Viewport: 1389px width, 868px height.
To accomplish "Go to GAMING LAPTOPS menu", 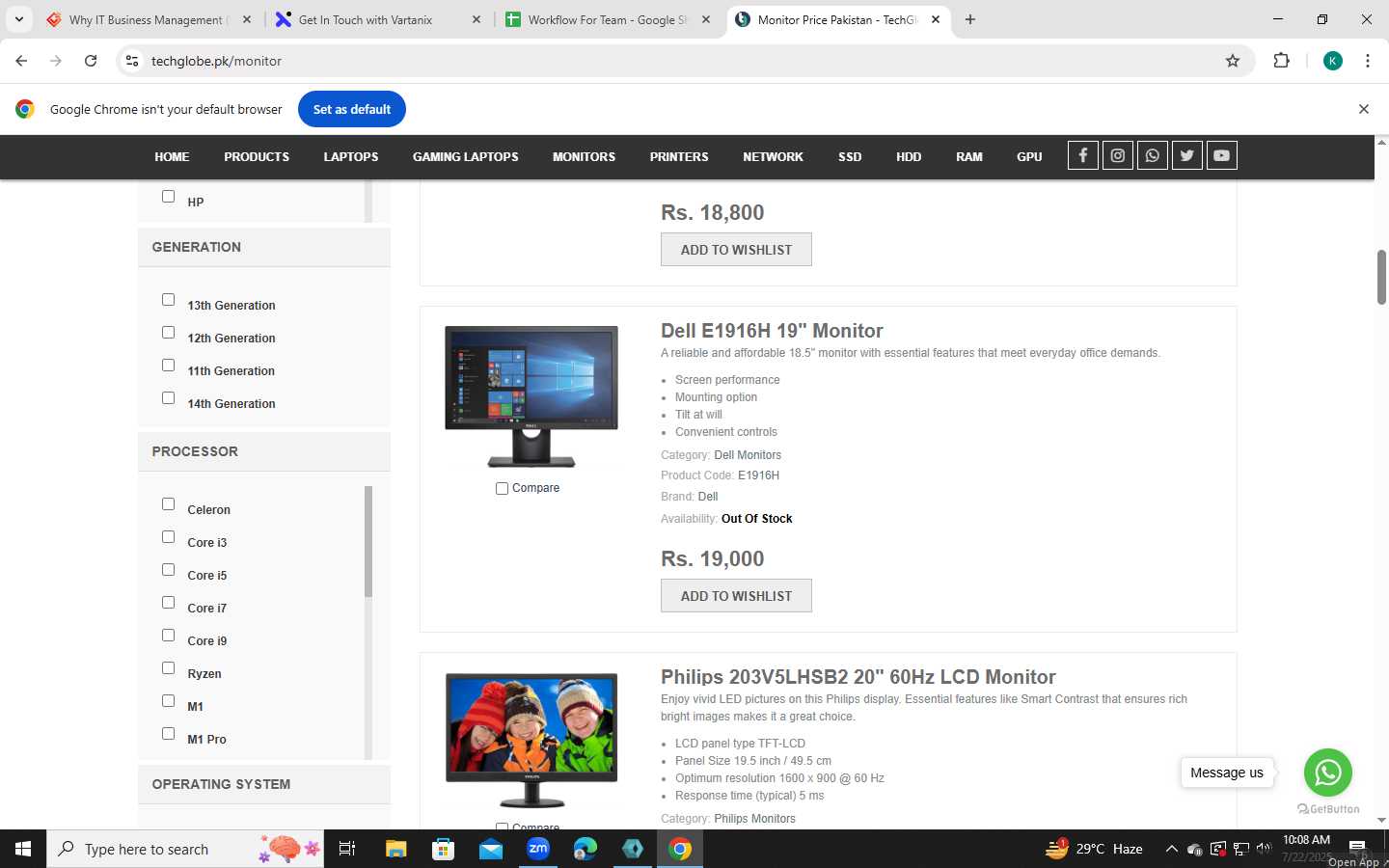I will [466, 156].
